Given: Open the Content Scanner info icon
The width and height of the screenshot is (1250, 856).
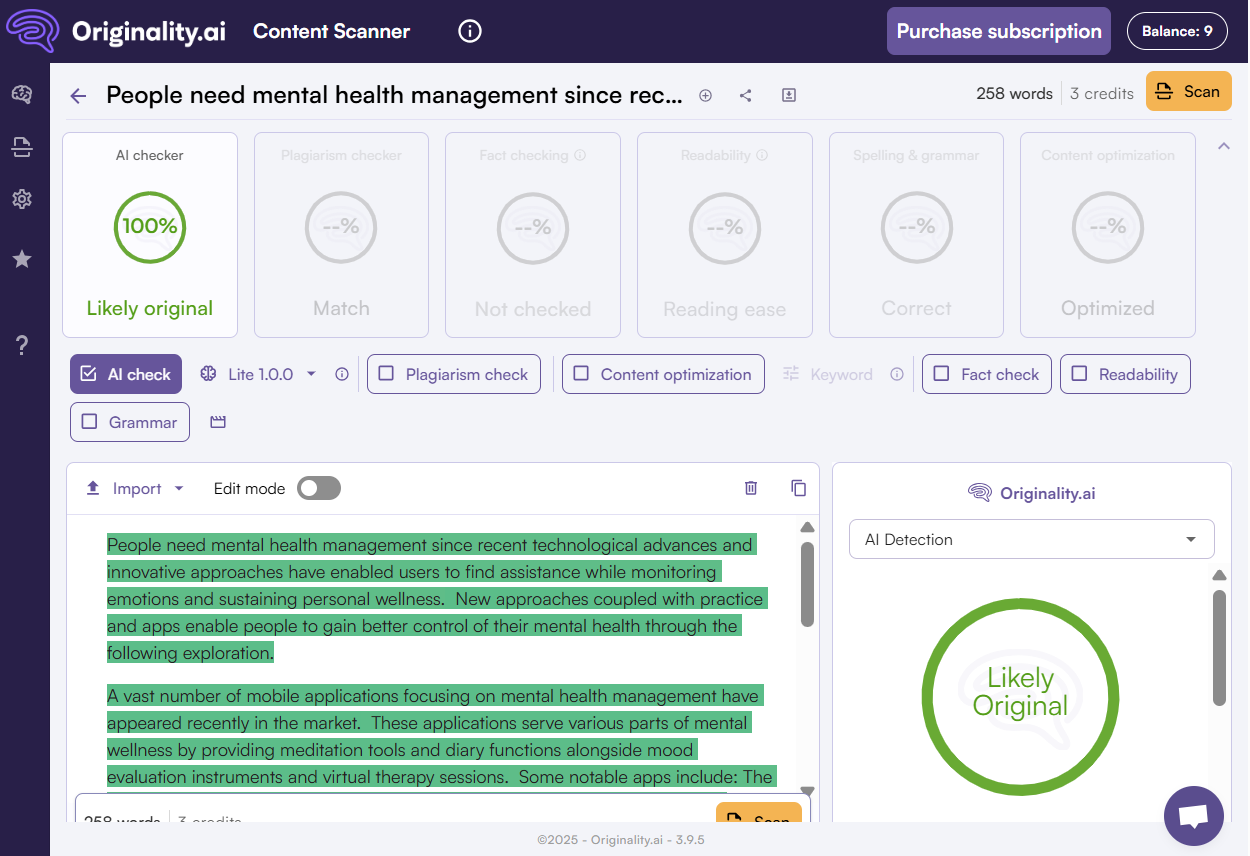Looking at the screenshot, I should click(470, 31).
